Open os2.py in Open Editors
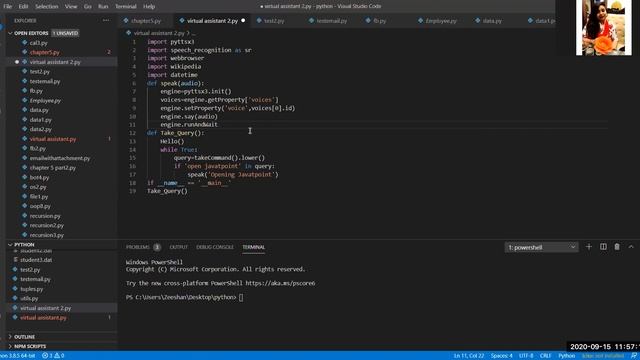The image size is (640, 360). (38, 187)
